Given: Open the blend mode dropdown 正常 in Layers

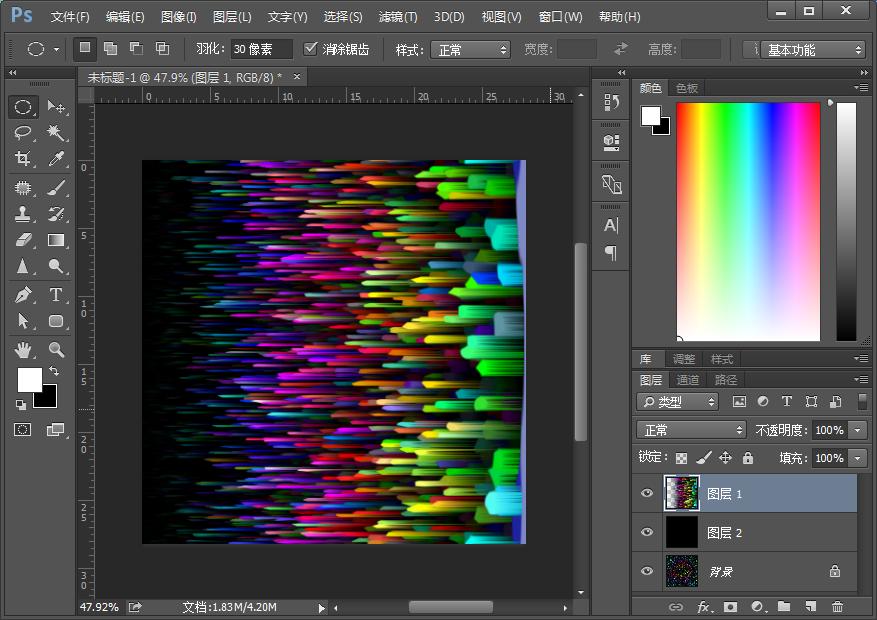Looking at the screenshot, I should [691, 430].
